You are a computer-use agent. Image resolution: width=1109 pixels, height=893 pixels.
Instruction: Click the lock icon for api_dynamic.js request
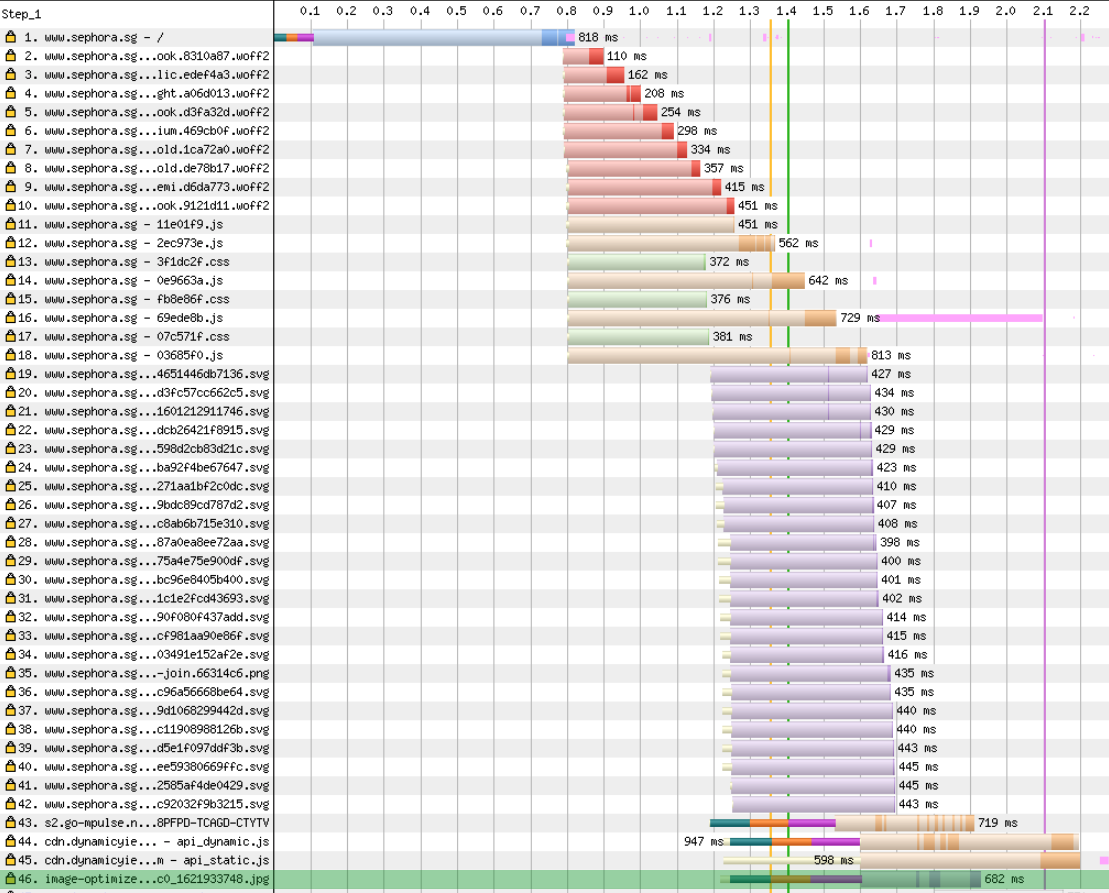[11, 841]
